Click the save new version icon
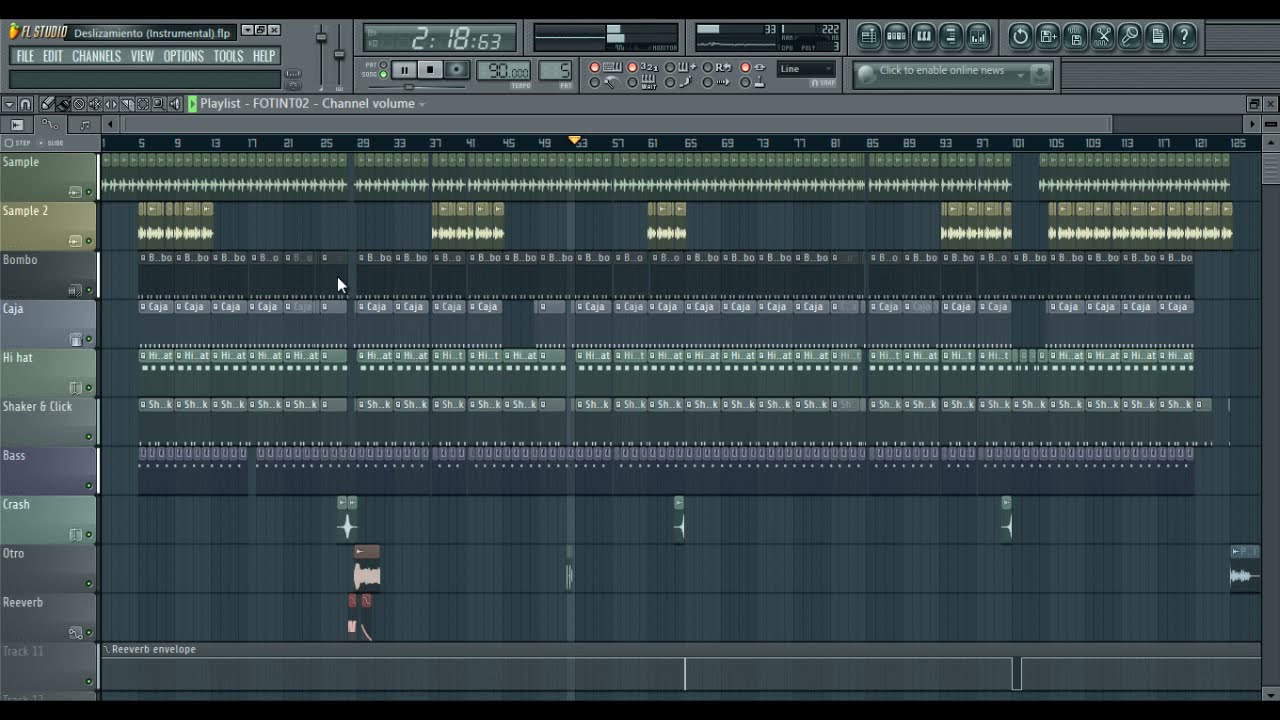This screenshot has height=720, width=1280. [1048, 37]
